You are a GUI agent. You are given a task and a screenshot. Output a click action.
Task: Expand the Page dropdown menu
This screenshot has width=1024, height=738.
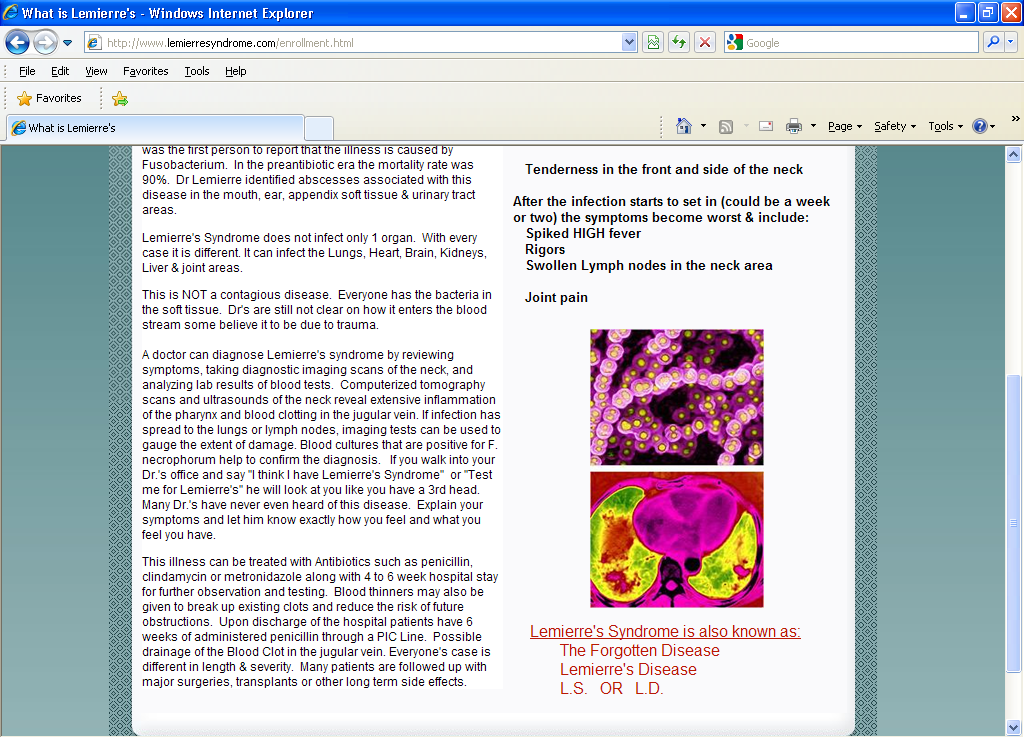[845, 127]
